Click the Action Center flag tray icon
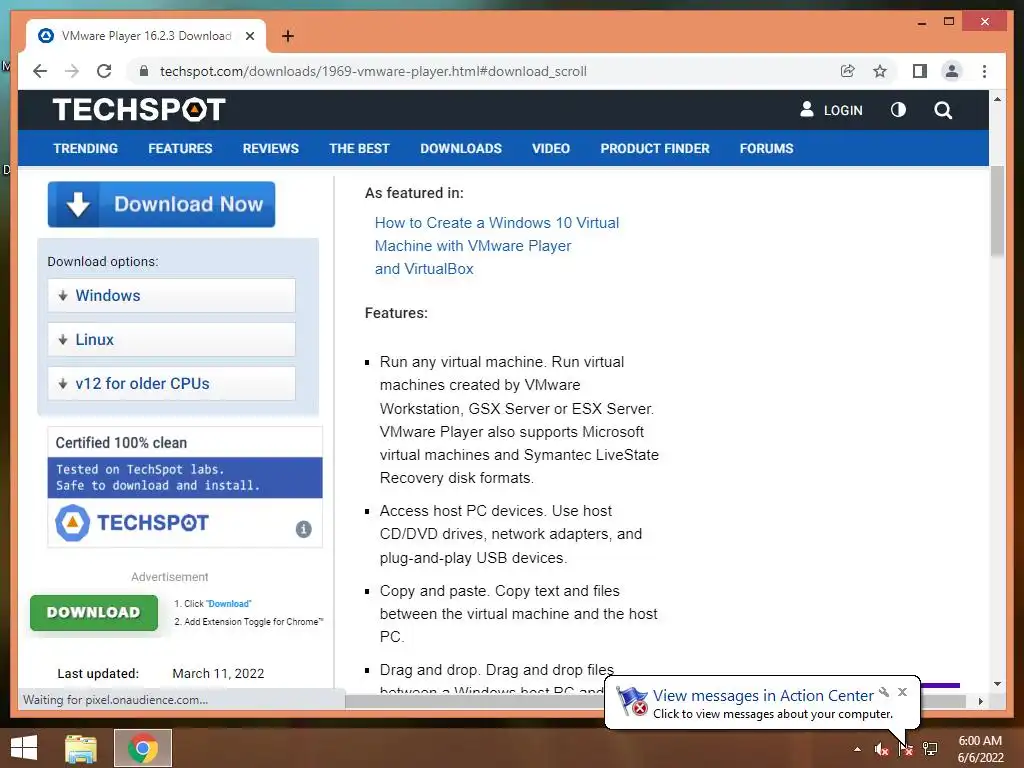Viewport: 1024px width, 768px height. 906,749
